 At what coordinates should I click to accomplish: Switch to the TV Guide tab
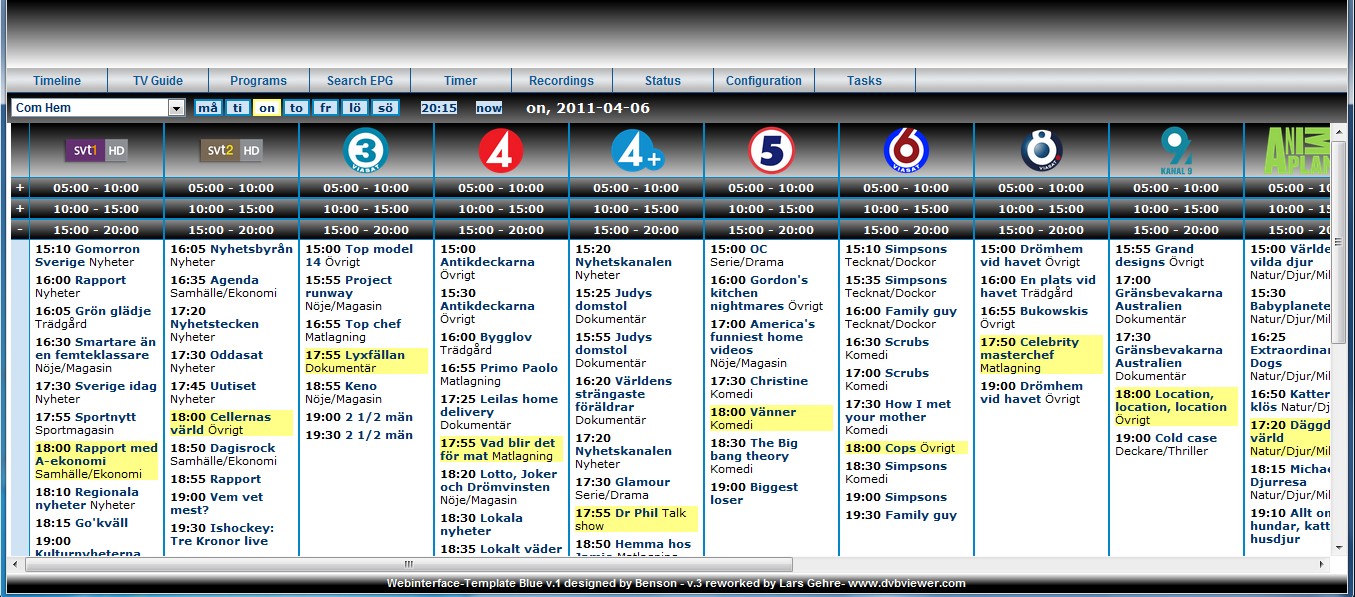(158, 81)
